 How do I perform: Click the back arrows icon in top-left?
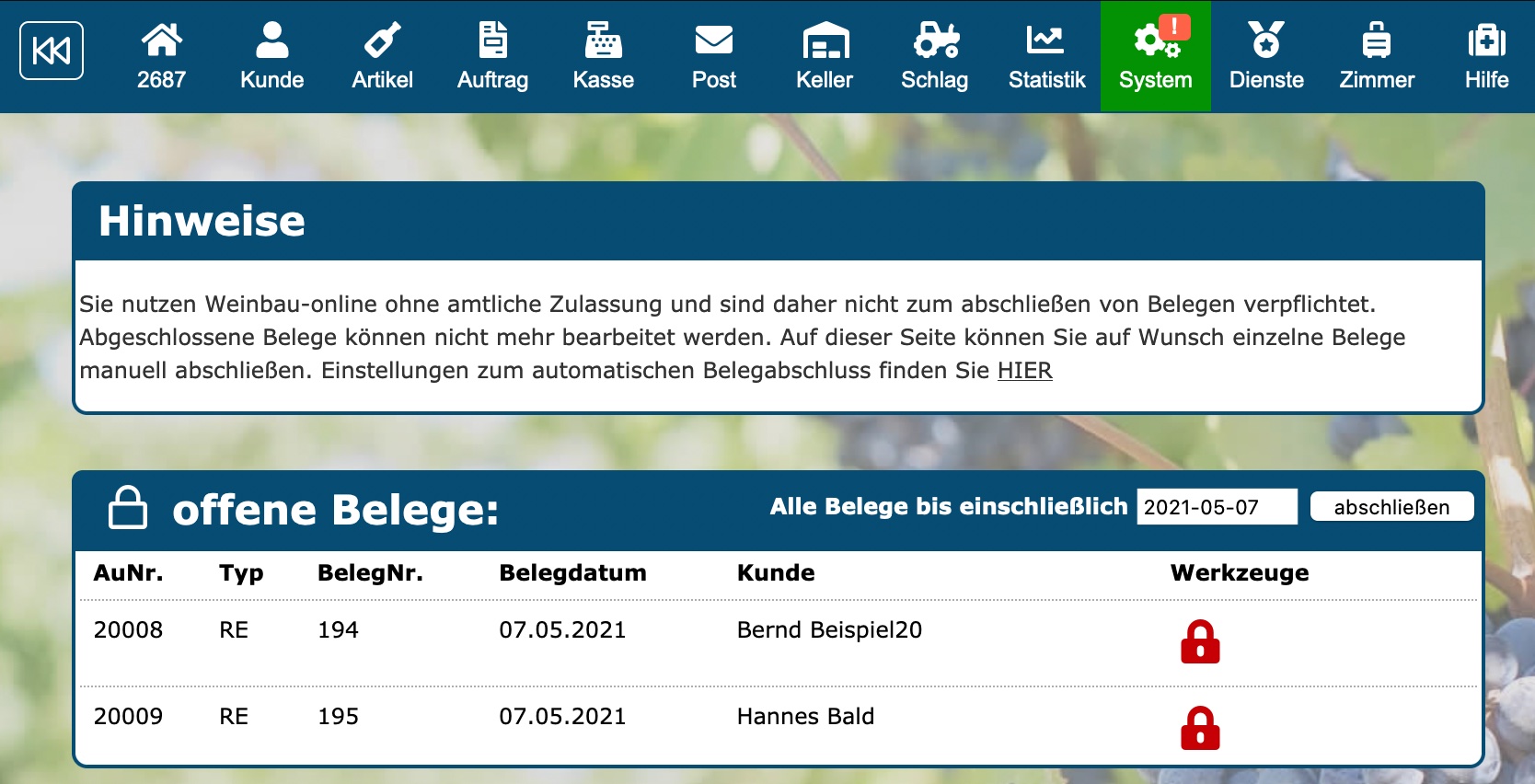point(52,52)
